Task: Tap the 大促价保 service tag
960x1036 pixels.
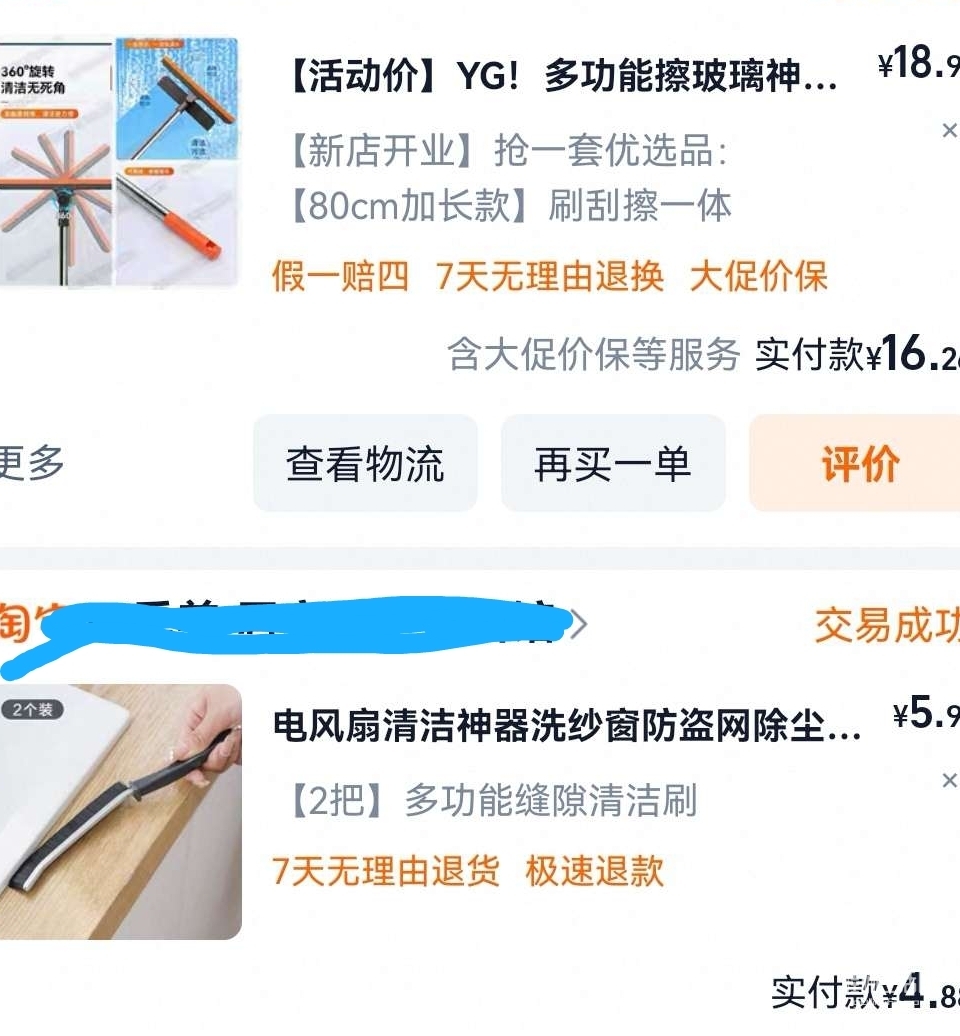Action: coord(758,276)
